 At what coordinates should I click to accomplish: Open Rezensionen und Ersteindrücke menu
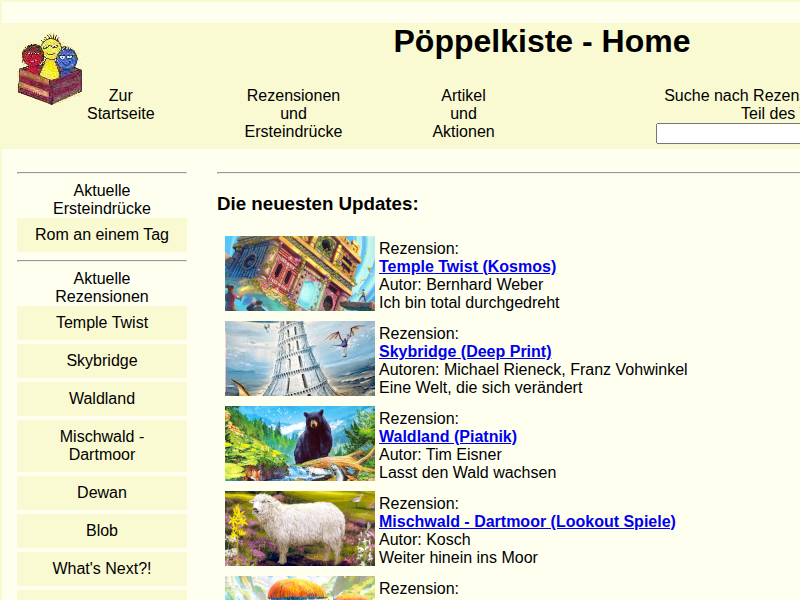pos(293,113)
